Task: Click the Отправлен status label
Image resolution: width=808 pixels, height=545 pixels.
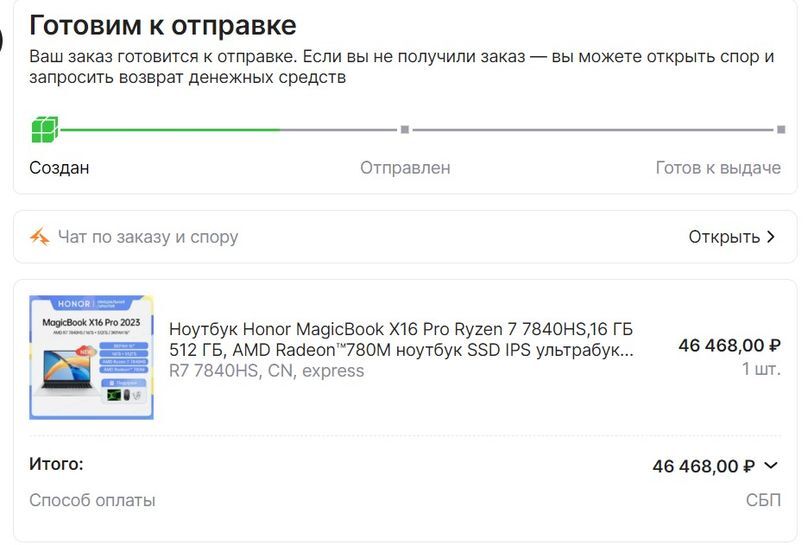Action: click(405, 168)
